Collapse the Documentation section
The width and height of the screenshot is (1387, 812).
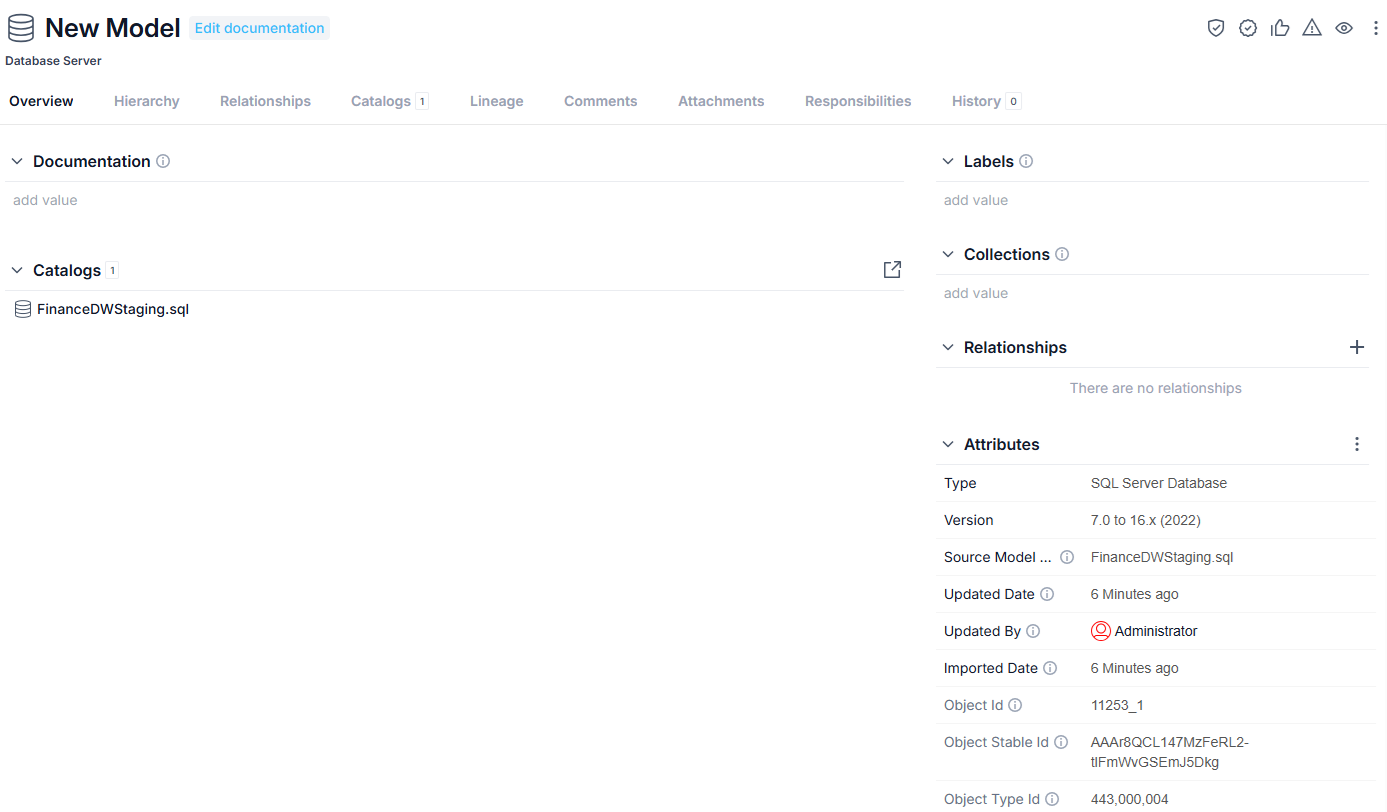(x=17, y=161)
